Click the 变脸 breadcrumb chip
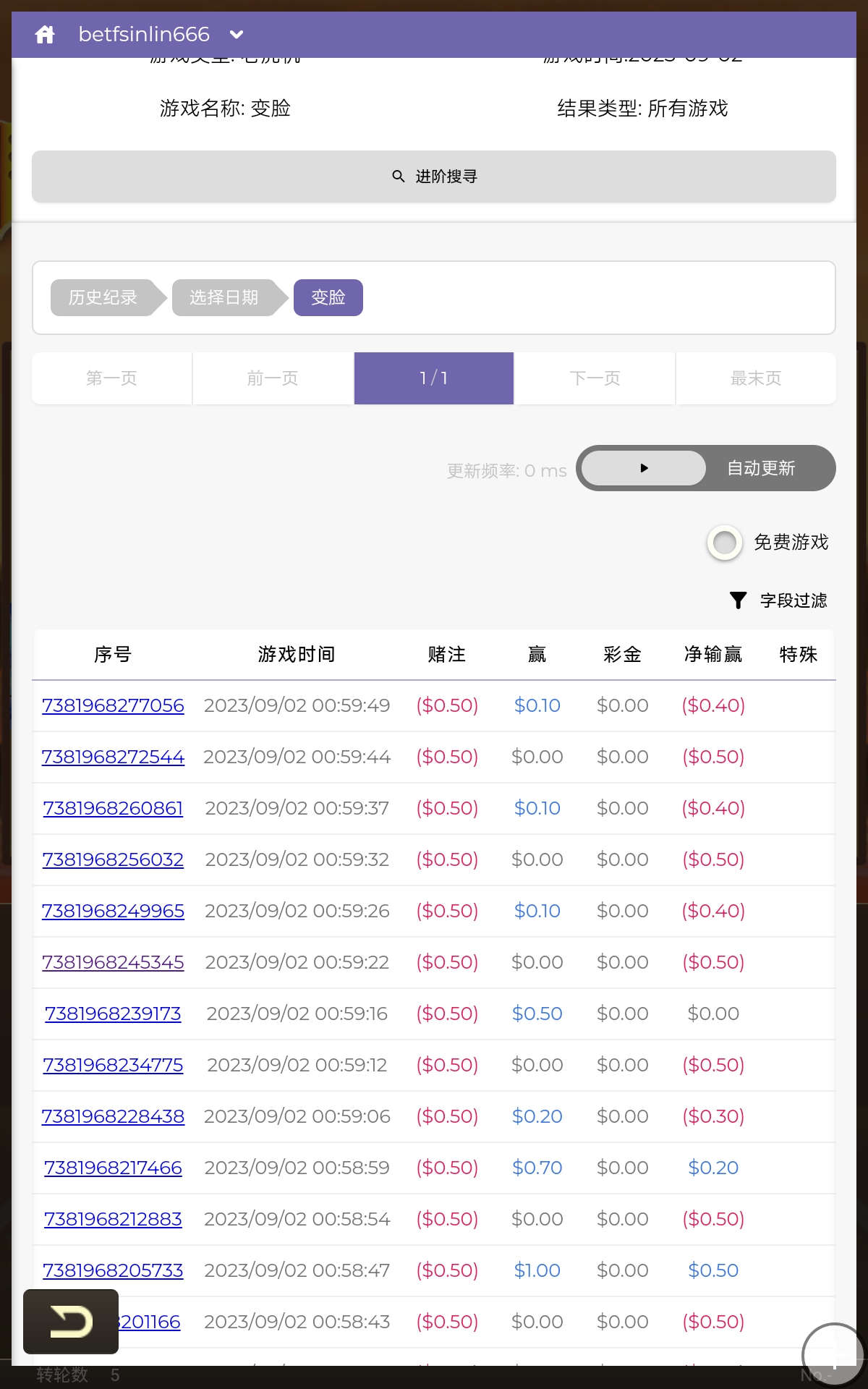The image size is (868, 1389). pyautogui.click(x=328, y=297)
